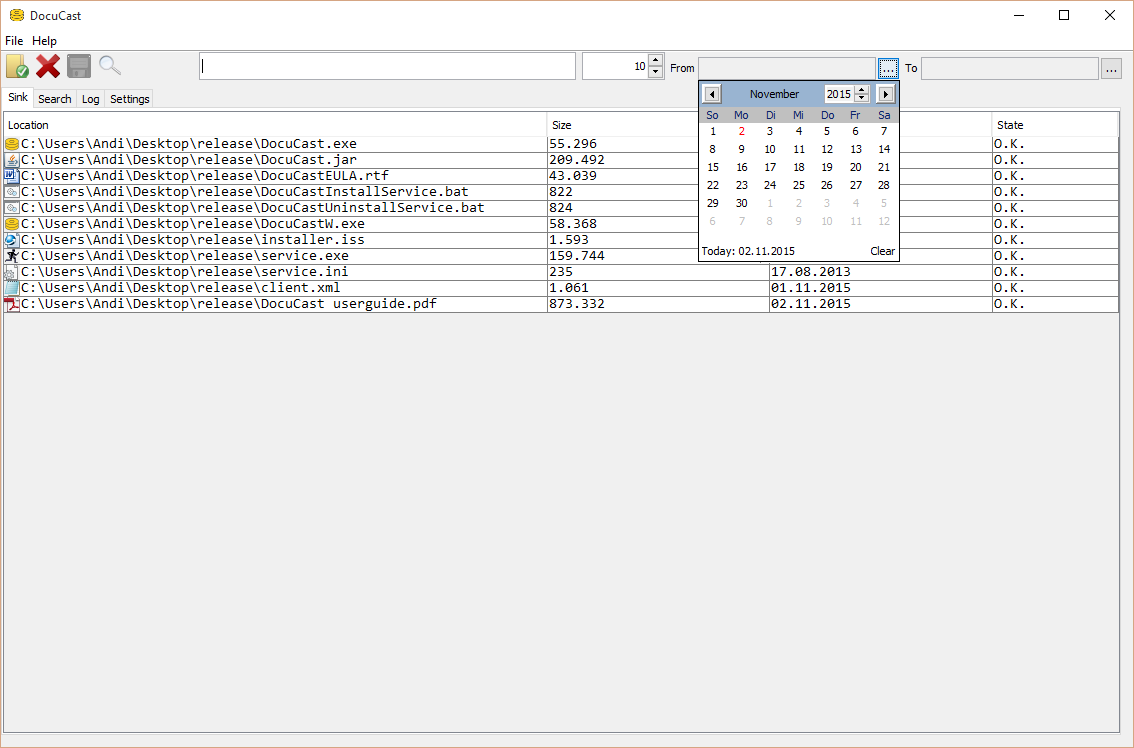Click the batch file icon of DocuCastUninstallService.bat
Viewport: 1134px width, 748px height.
tap(12, 208)
